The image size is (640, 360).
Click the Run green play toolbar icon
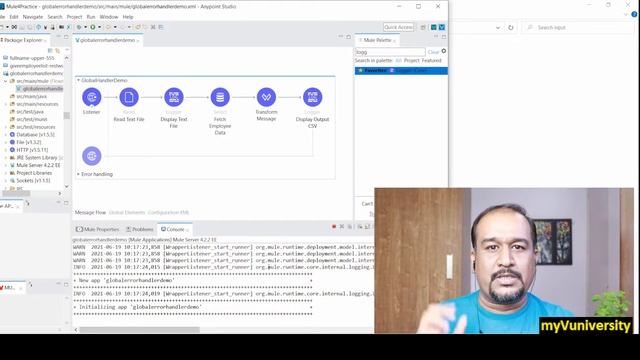93,27
